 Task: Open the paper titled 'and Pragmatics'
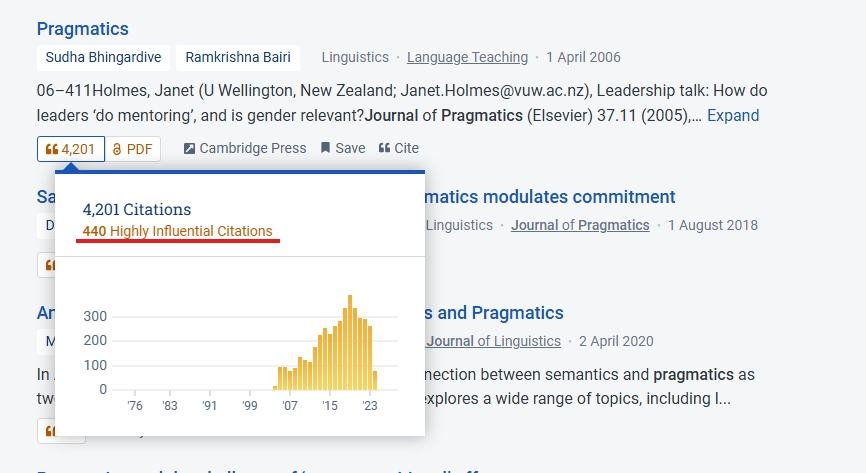pyautogui.click(x=494, y=313)
